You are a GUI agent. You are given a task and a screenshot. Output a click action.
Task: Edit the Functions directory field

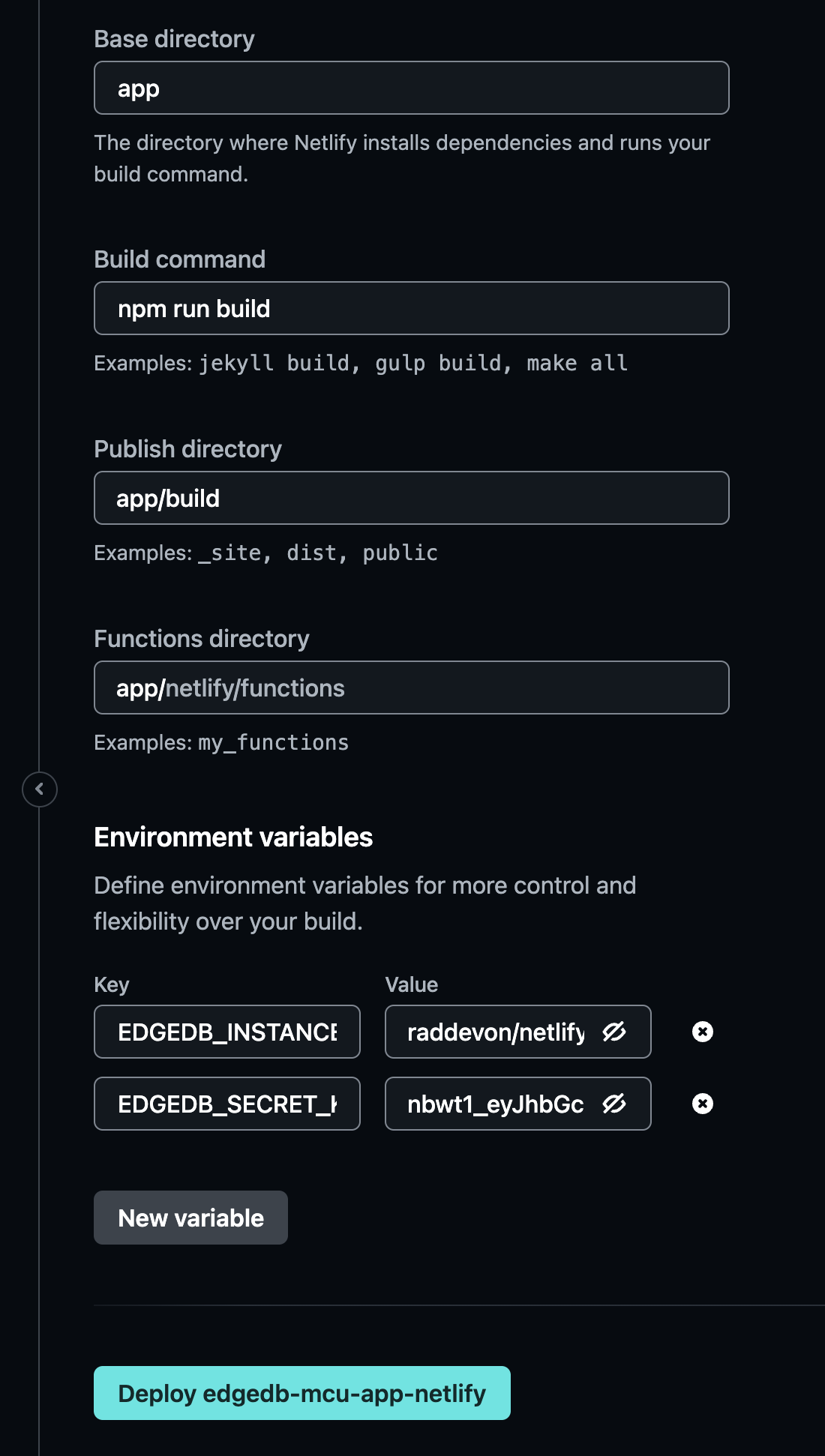pos(411,688)
